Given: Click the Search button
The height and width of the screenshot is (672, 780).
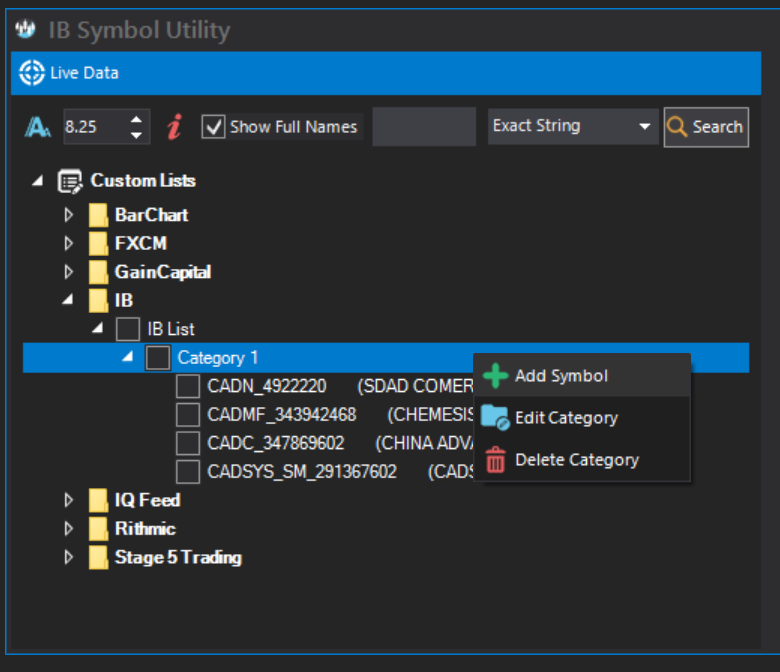Looking at the screenshot, I should pos(706,127).
